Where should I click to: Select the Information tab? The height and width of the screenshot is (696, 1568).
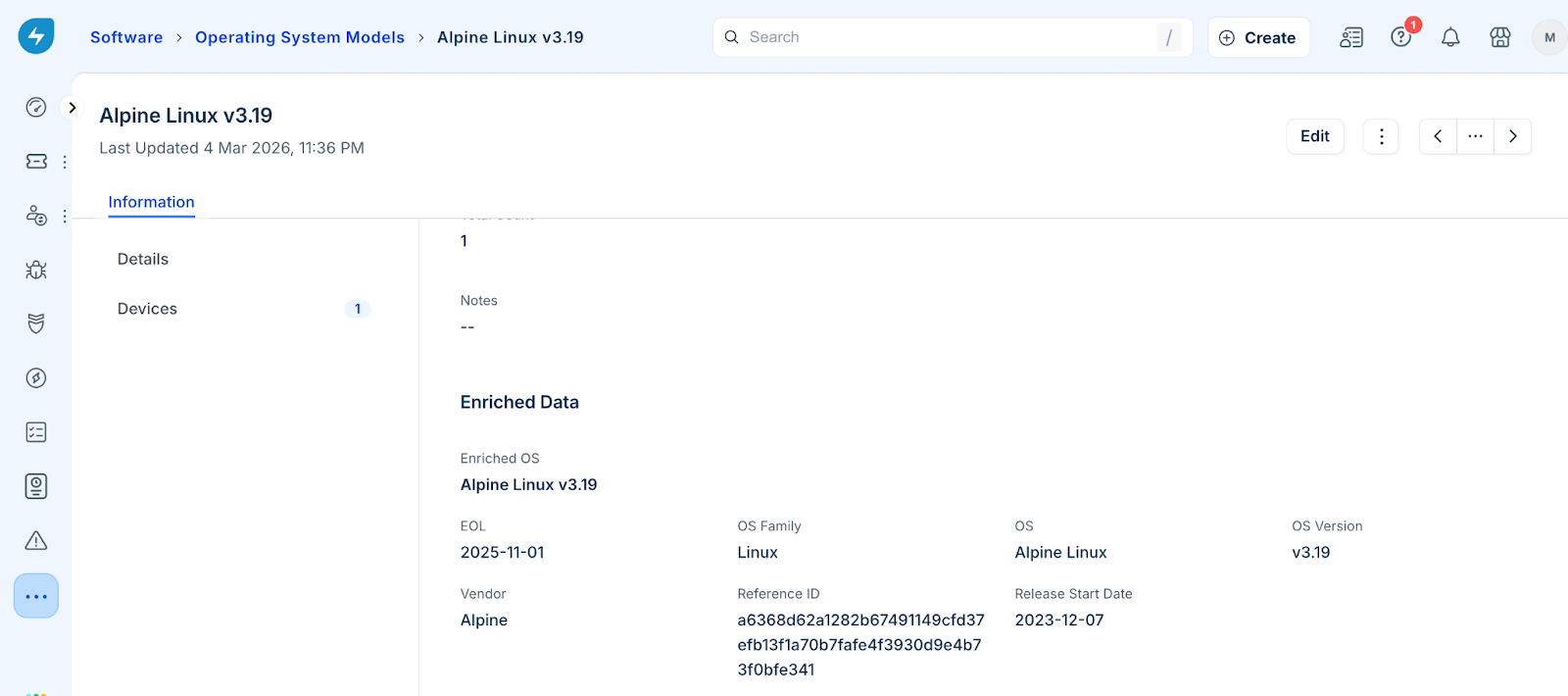[x=152, y=202]
